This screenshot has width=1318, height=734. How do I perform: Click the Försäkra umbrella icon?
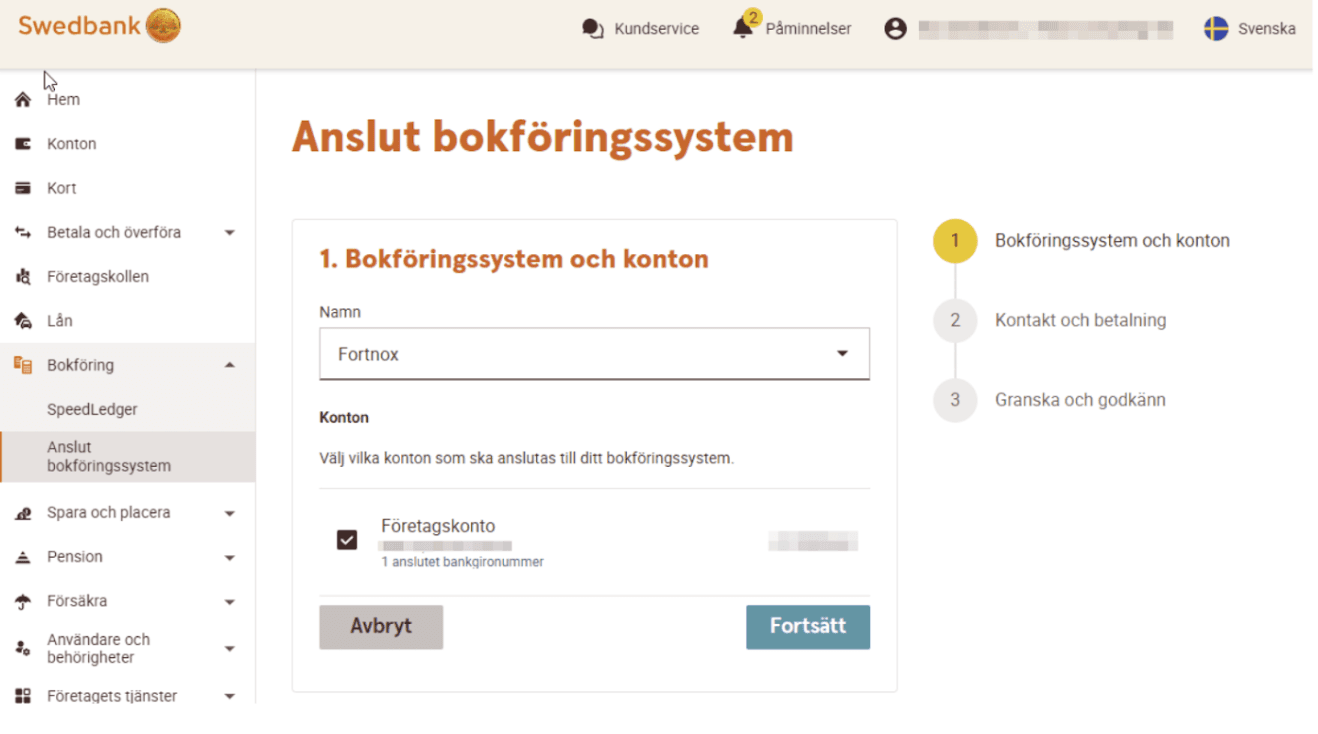pyautogui.click(x=23, y=602)
